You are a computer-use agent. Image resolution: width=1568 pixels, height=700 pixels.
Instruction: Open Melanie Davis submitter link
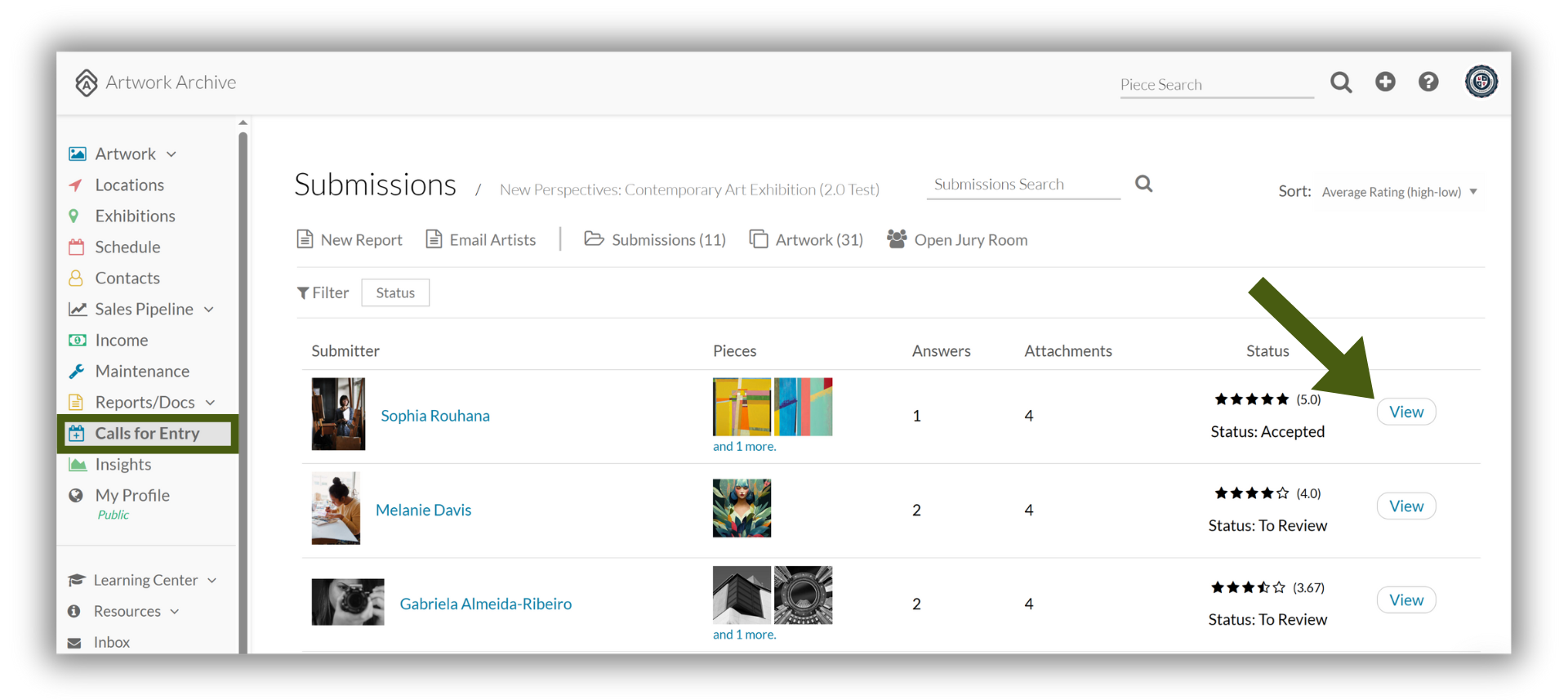click(x=423, y=510)
